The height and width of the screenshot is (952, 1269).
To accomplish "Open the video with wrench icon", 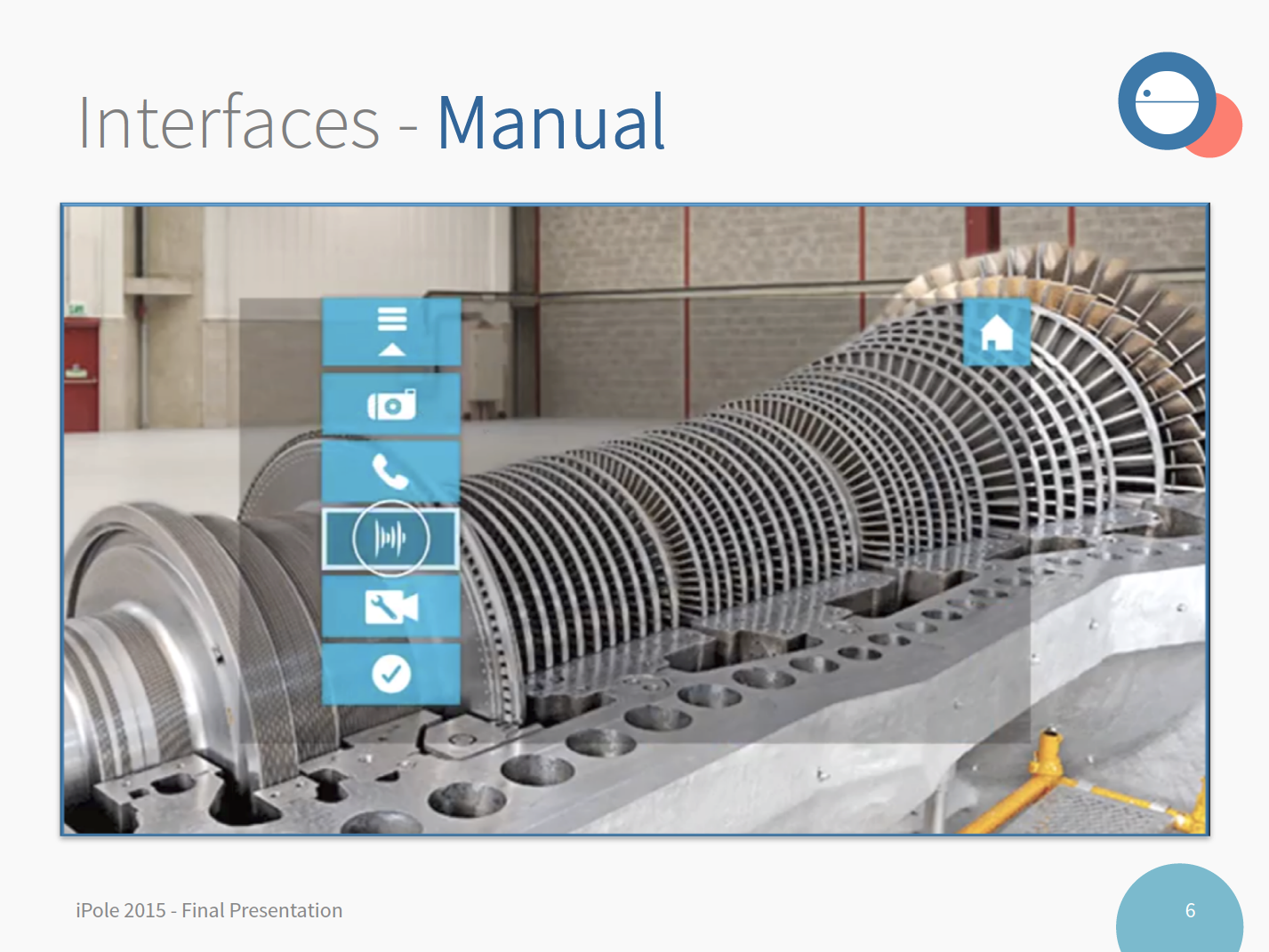I will (391, 608).
